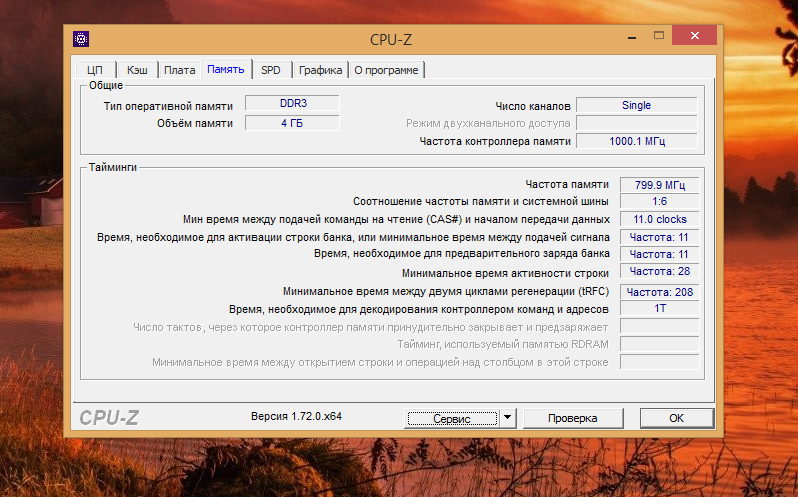Close the CPU-Z window

[695, 36]
